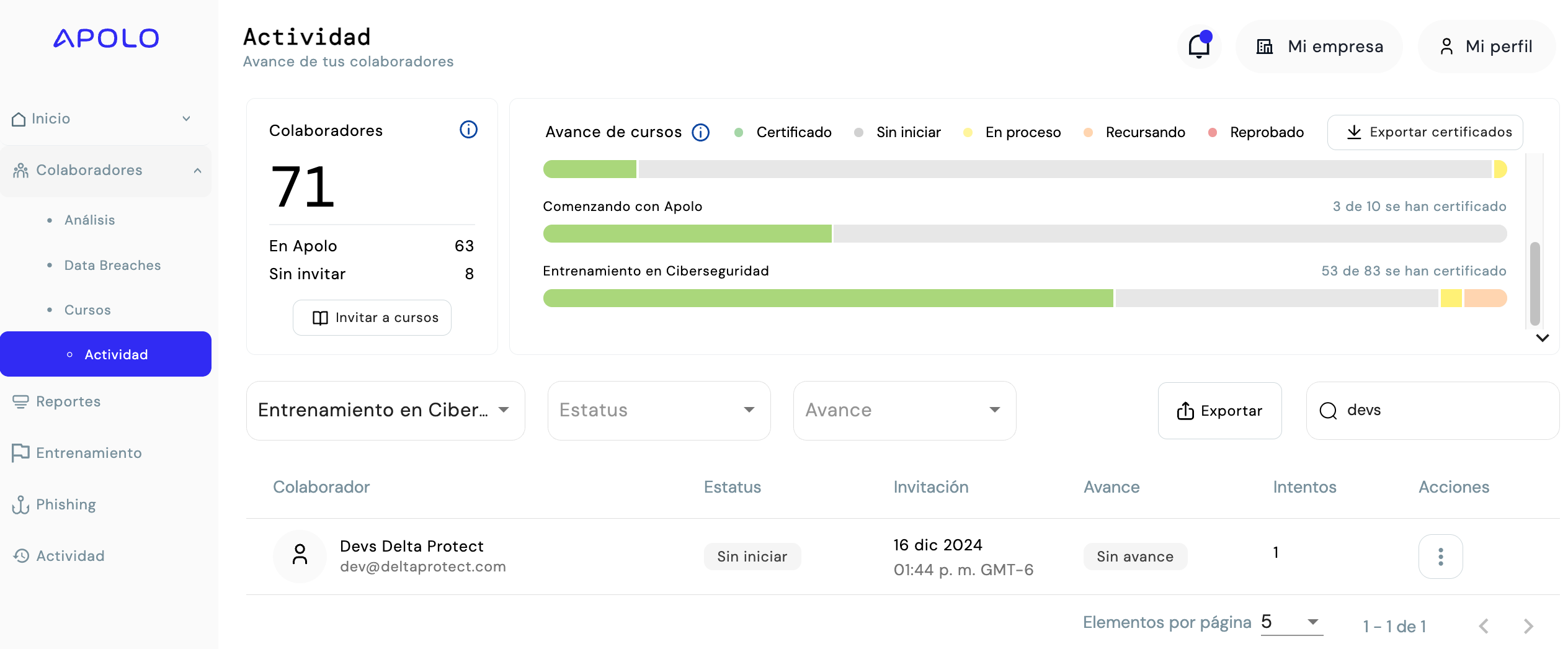This screenshot has height=649, width=1568.
Task: Go to the next page arrow
Action: pos(1528,626)
